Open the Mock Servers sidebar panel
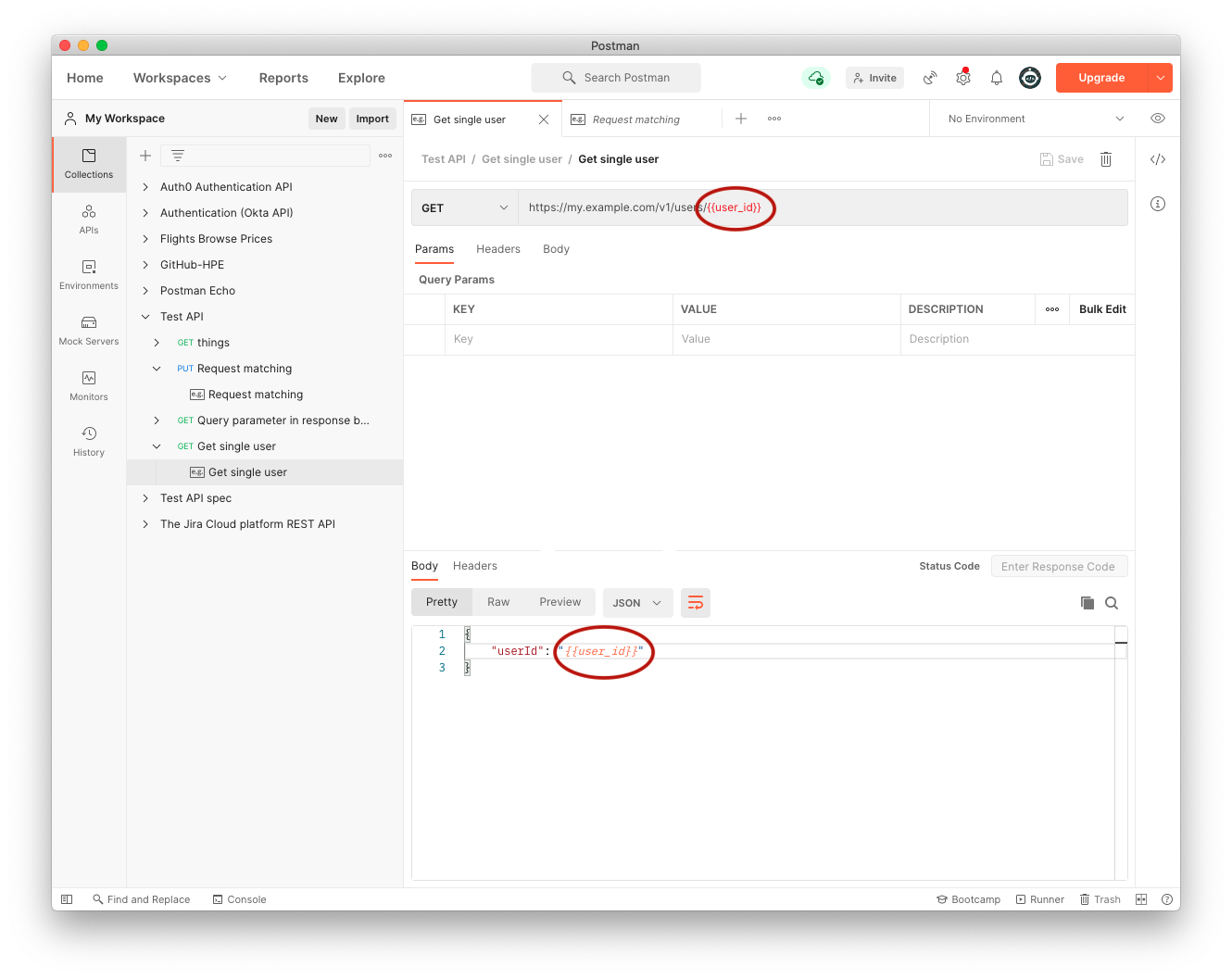Viewport: 1232px width, 979px height. pyautogui.click(x=89, y=331)
